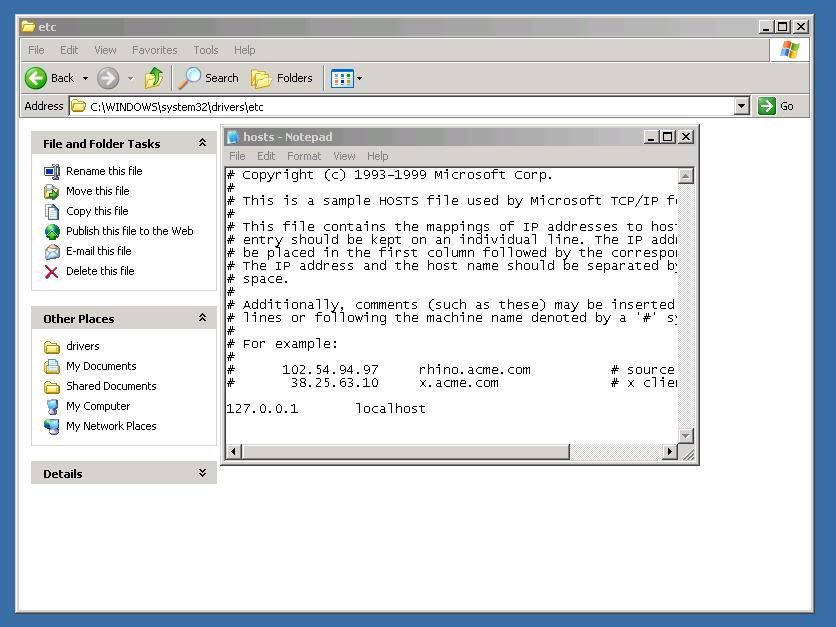
Task: Click the Delete this file link
Action: pyautogui.click(x=100, y=271)
